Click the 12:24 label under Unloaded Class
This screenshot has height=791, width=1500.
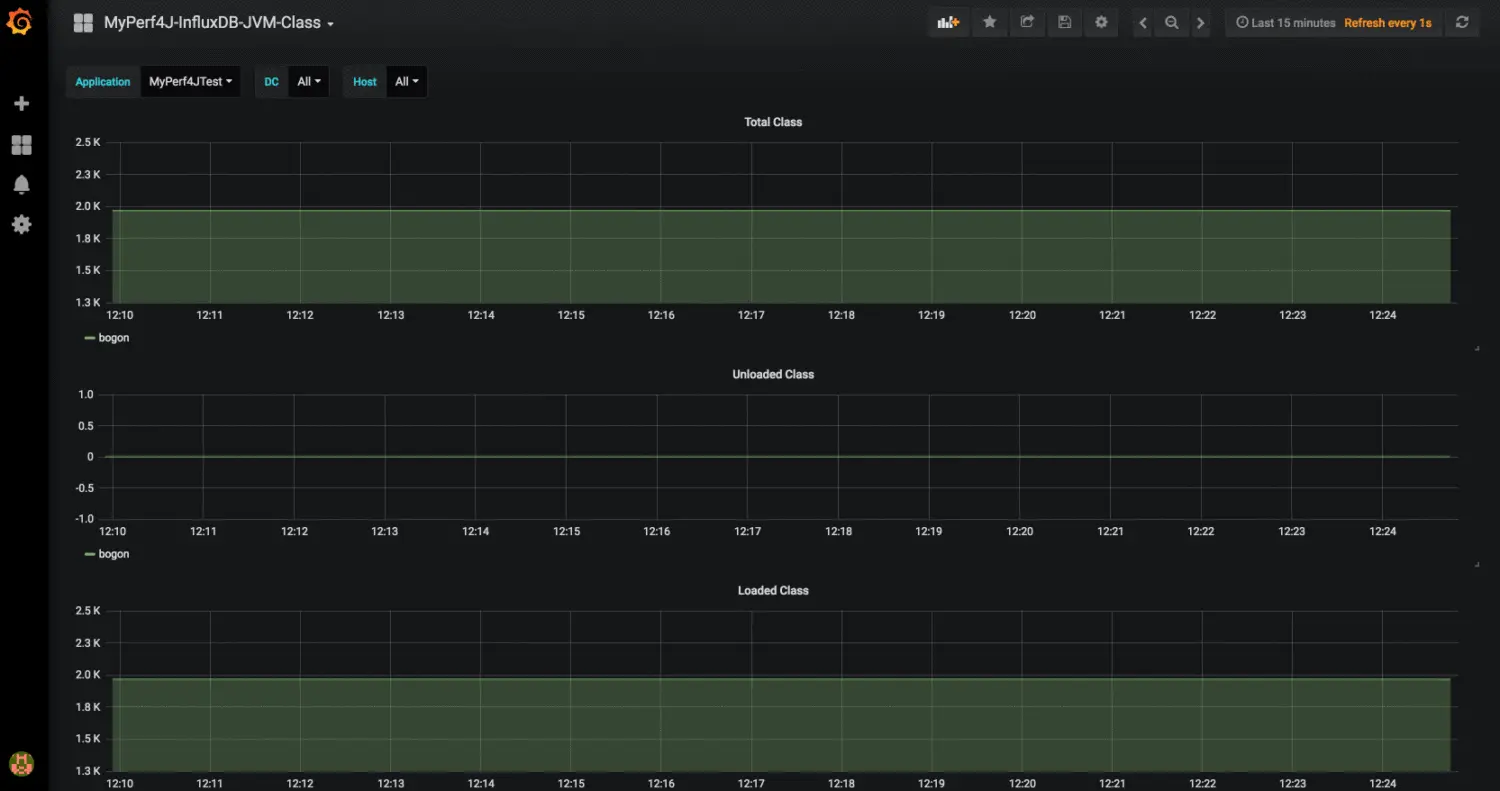1383,531
